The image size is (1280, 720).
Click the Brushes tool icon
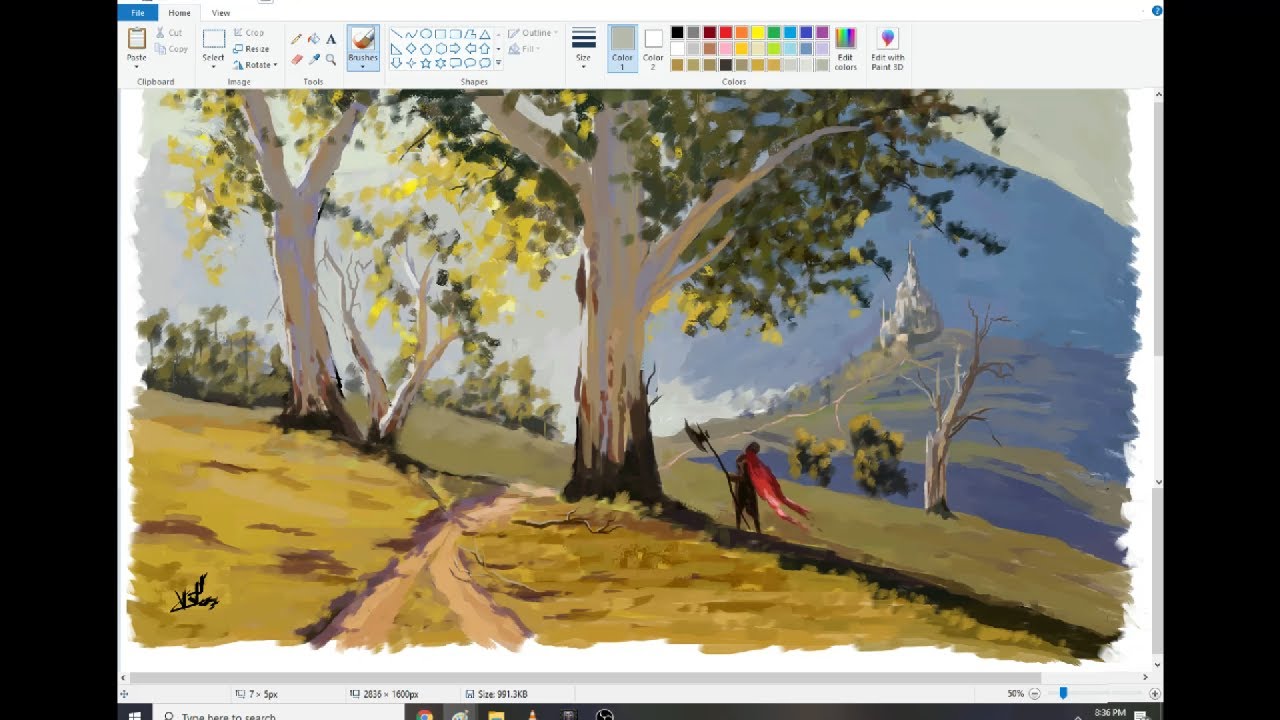pyautogui.click(x=363, y=38)
